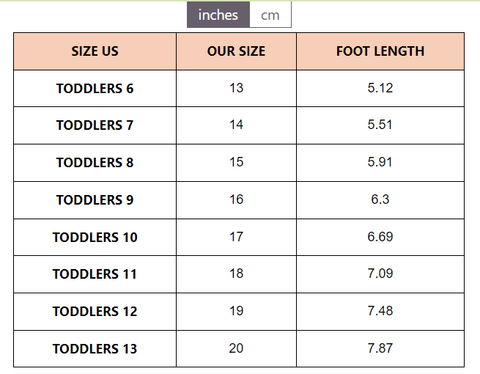Switch units to cm

point(270,15)
